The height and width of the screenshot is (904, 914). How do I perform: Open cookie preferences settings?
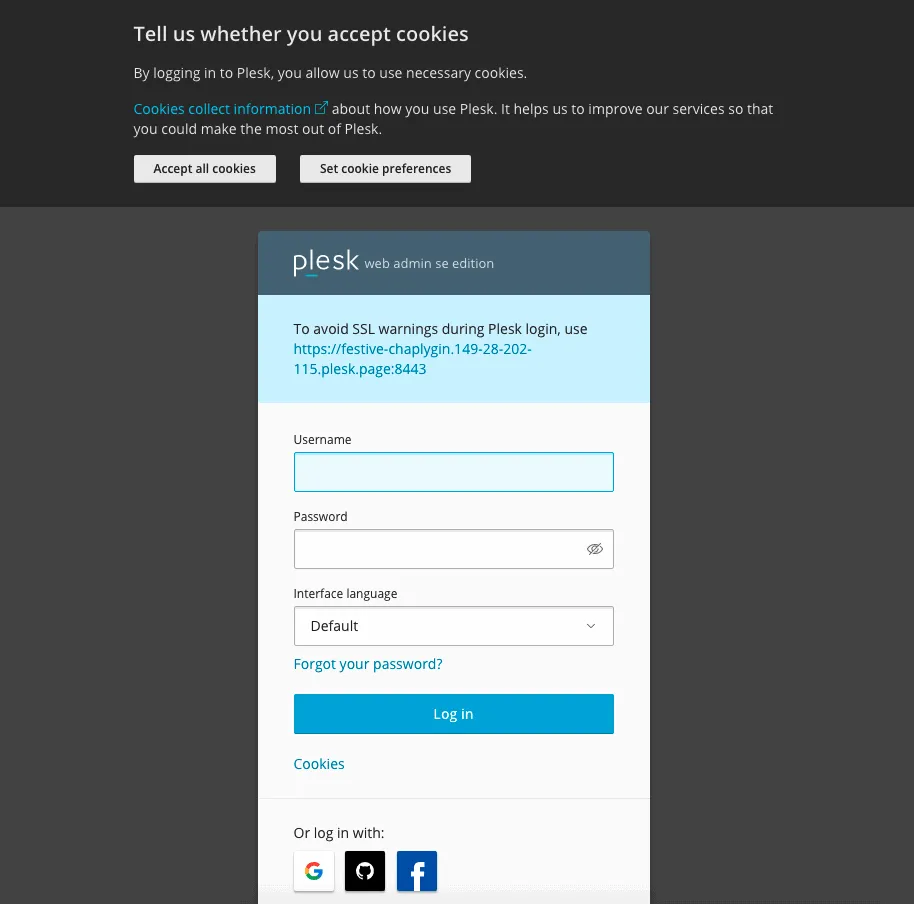[385, 168]
